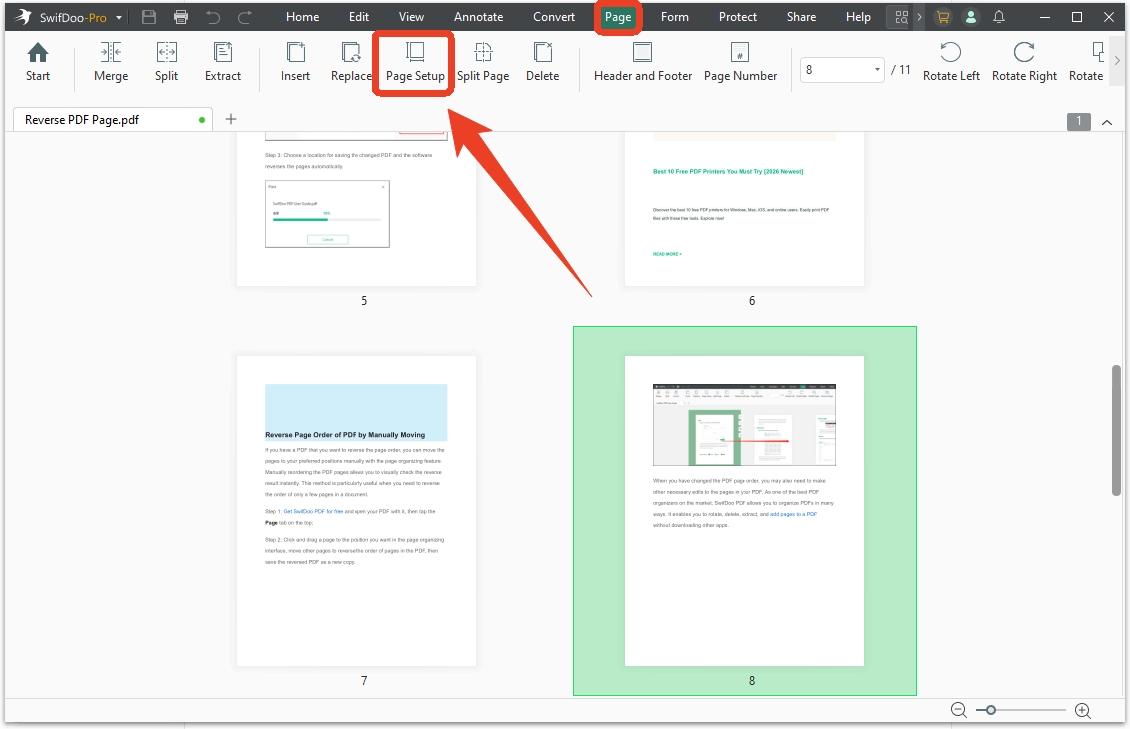Expand the SwifDoo-Pro dropdown arrow
The width and height of the screenshot is (1130, 729).
(x=119, y=17)
